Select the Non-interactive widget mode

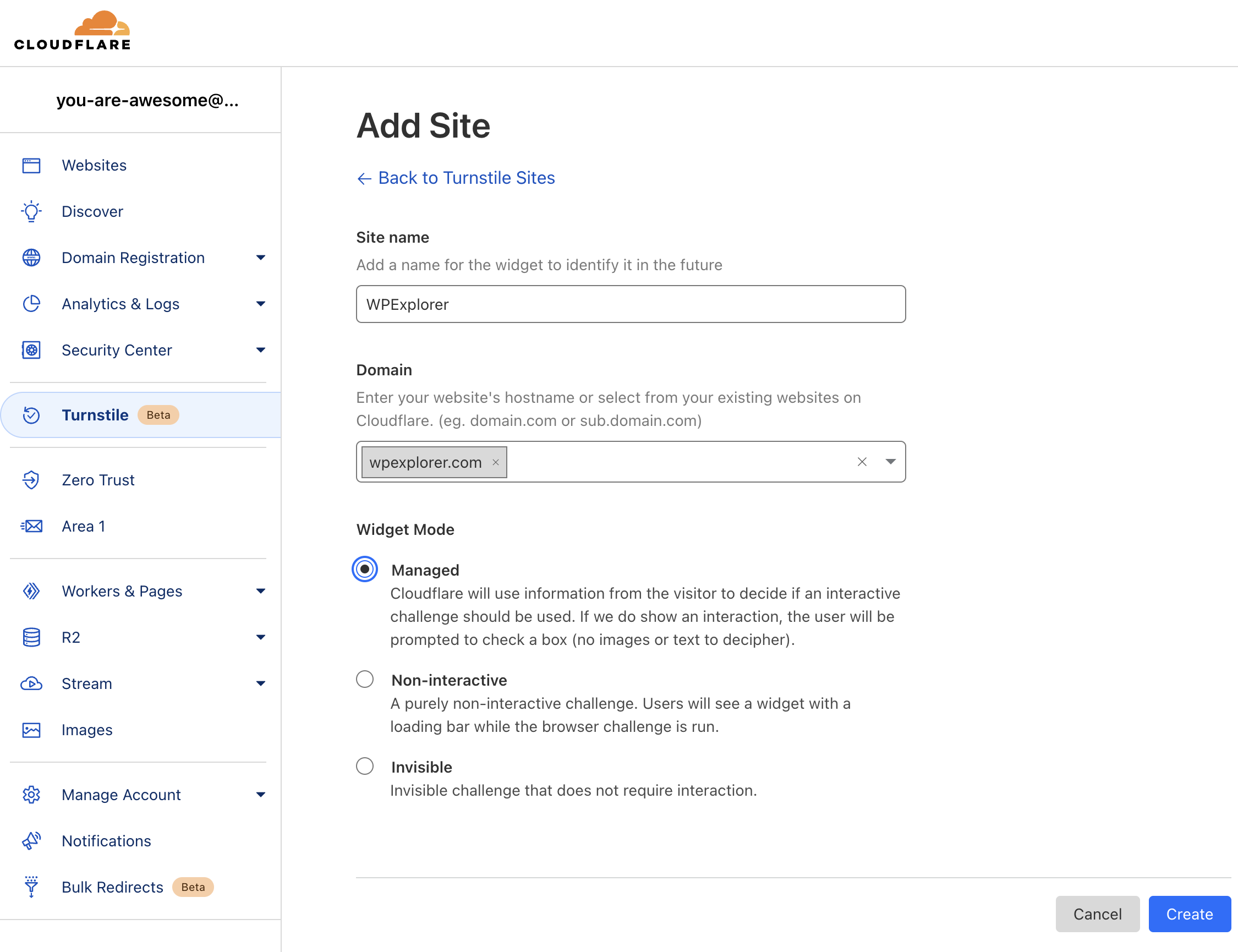[x=365, y=680]
